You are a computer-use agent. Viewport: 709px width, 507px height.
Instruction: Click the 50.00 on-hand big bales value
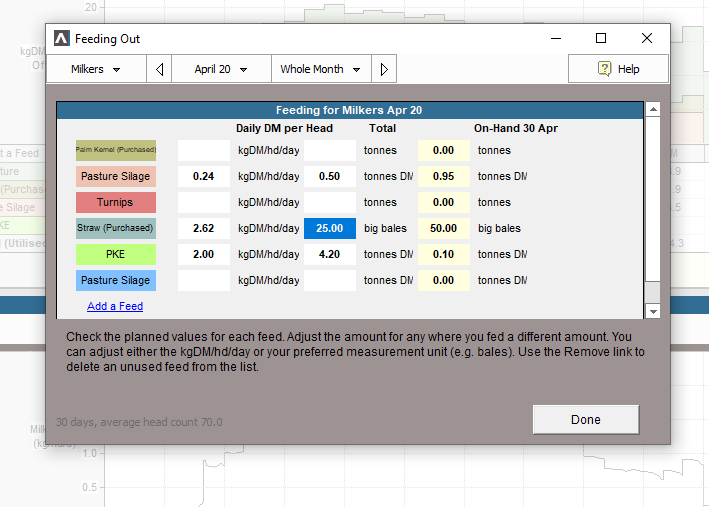(444, 228)
